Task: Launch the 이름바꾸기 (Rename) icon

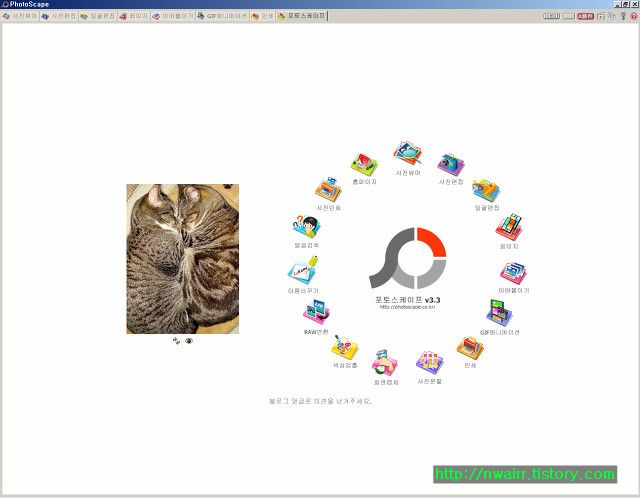Action: tap(303, 271)
